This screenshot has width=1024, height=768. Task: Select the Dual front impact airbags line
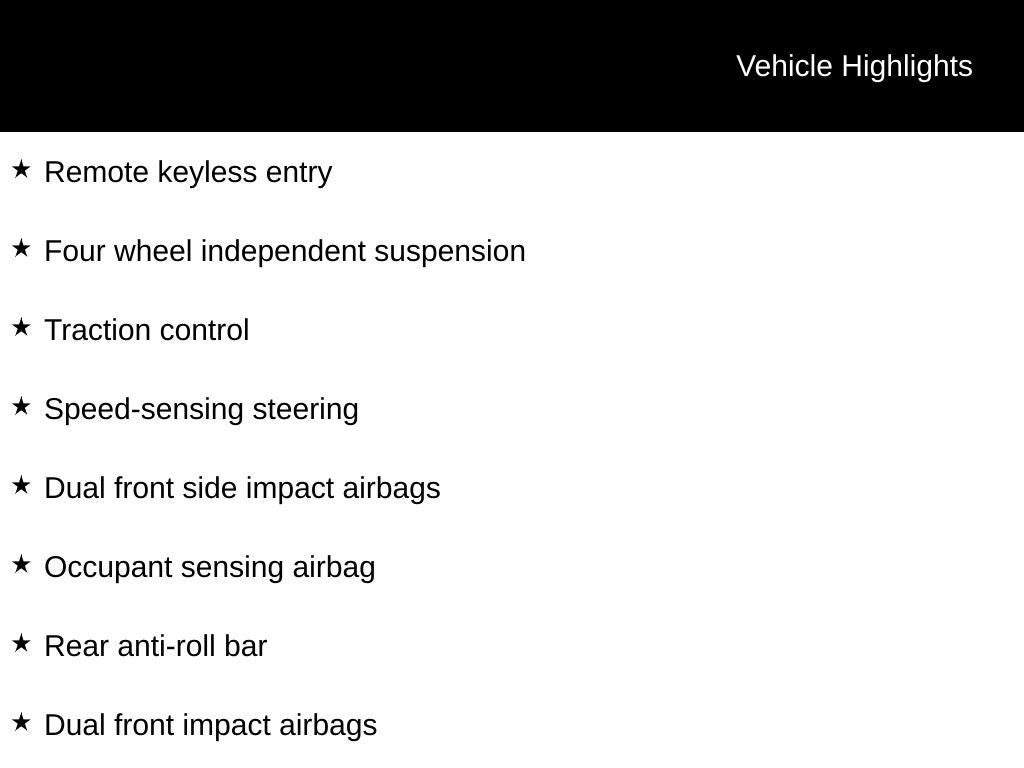(211, 725)
